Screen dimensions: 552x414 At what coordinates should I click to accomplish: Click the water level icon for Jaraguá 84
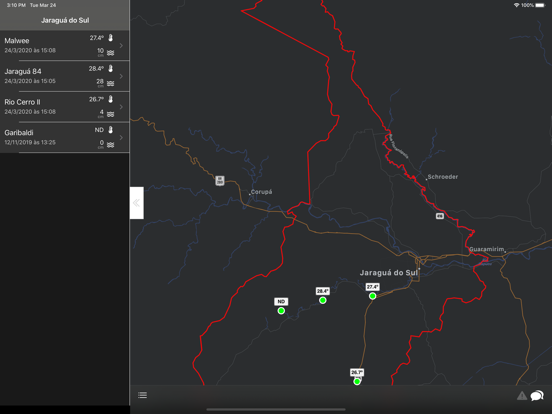click(x=111, y=83)
